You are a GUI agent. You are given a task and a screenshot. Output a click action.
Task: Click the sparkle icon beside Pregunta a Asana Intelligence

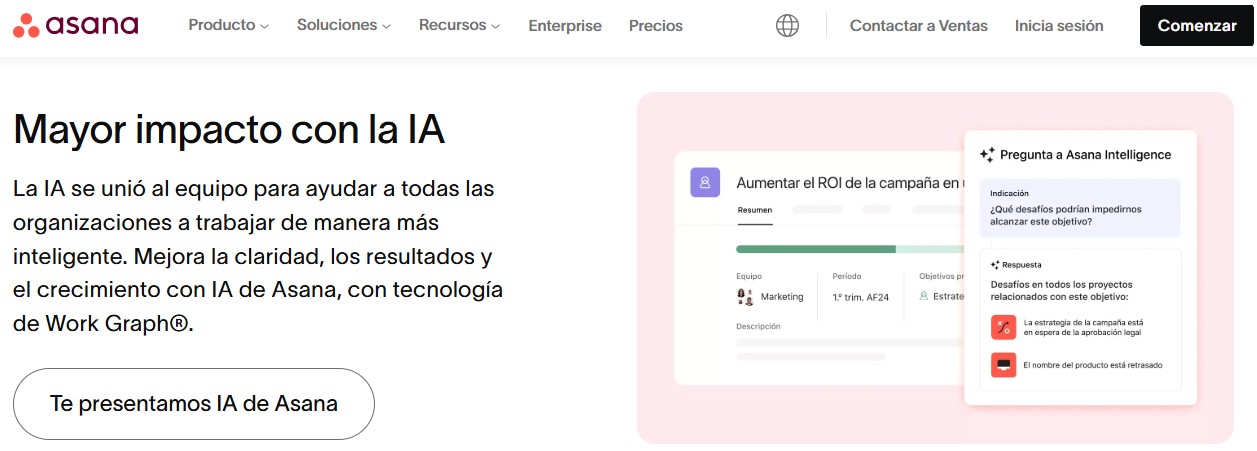pos(987,155)
